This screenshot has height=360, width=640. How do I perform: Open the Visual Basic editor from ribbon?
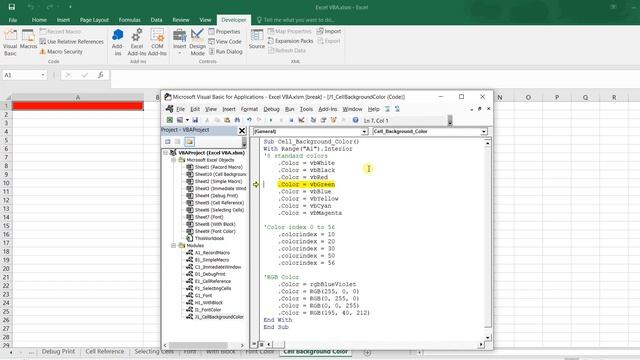pos(10,42)
